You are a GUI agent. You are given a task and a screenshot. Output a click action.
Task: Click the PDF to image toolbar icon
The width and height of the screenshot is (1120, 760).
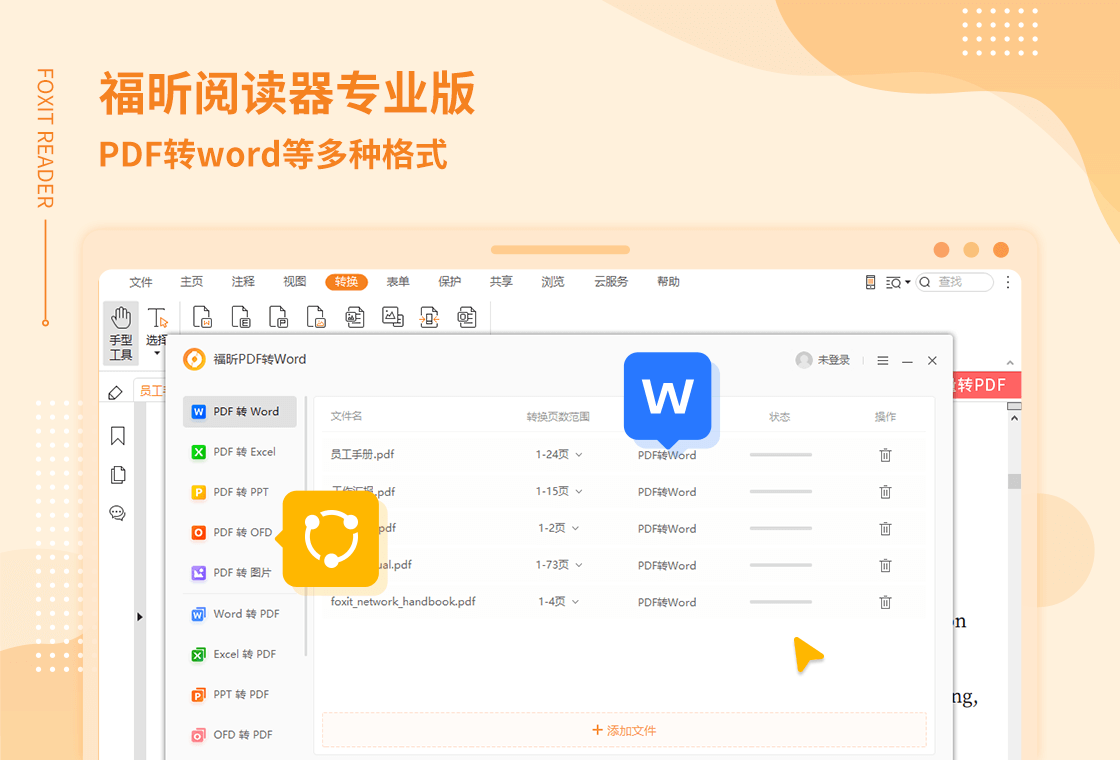316,317
